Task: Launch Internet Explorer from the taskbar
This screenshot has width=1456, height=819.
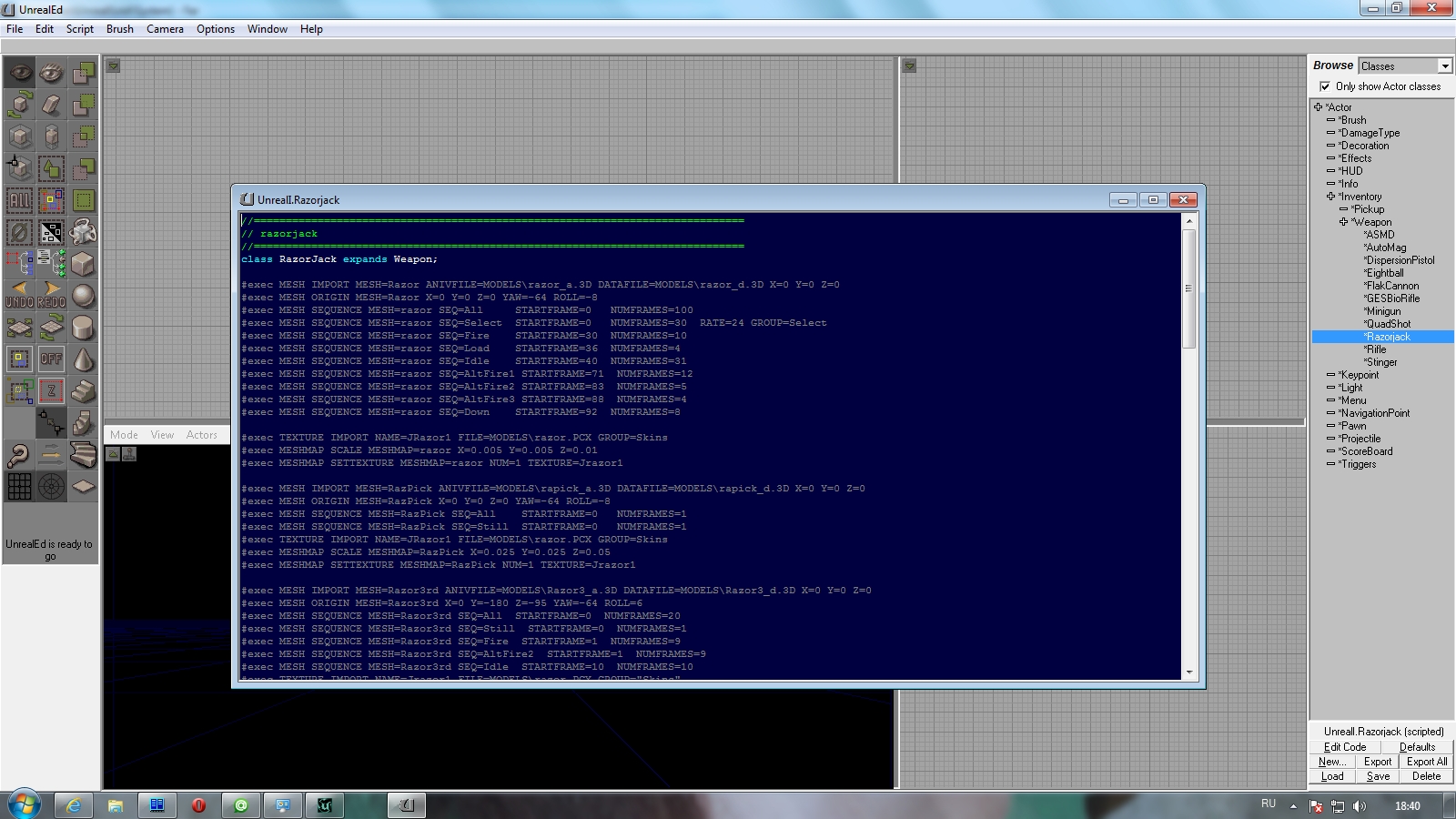Action: pyautogui.click(x=74, y=805)
